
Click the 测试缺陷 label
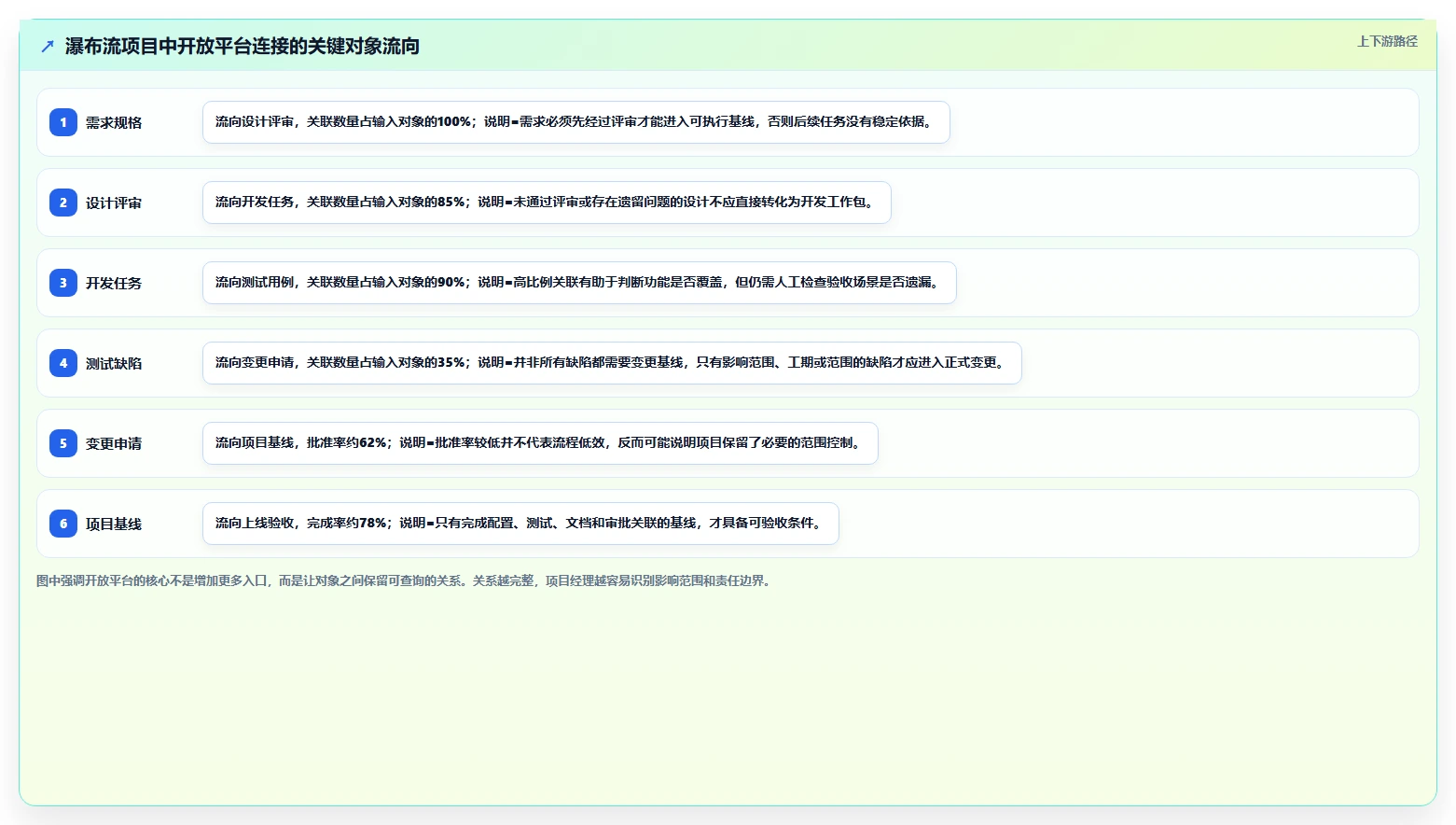tap(114, 364)
